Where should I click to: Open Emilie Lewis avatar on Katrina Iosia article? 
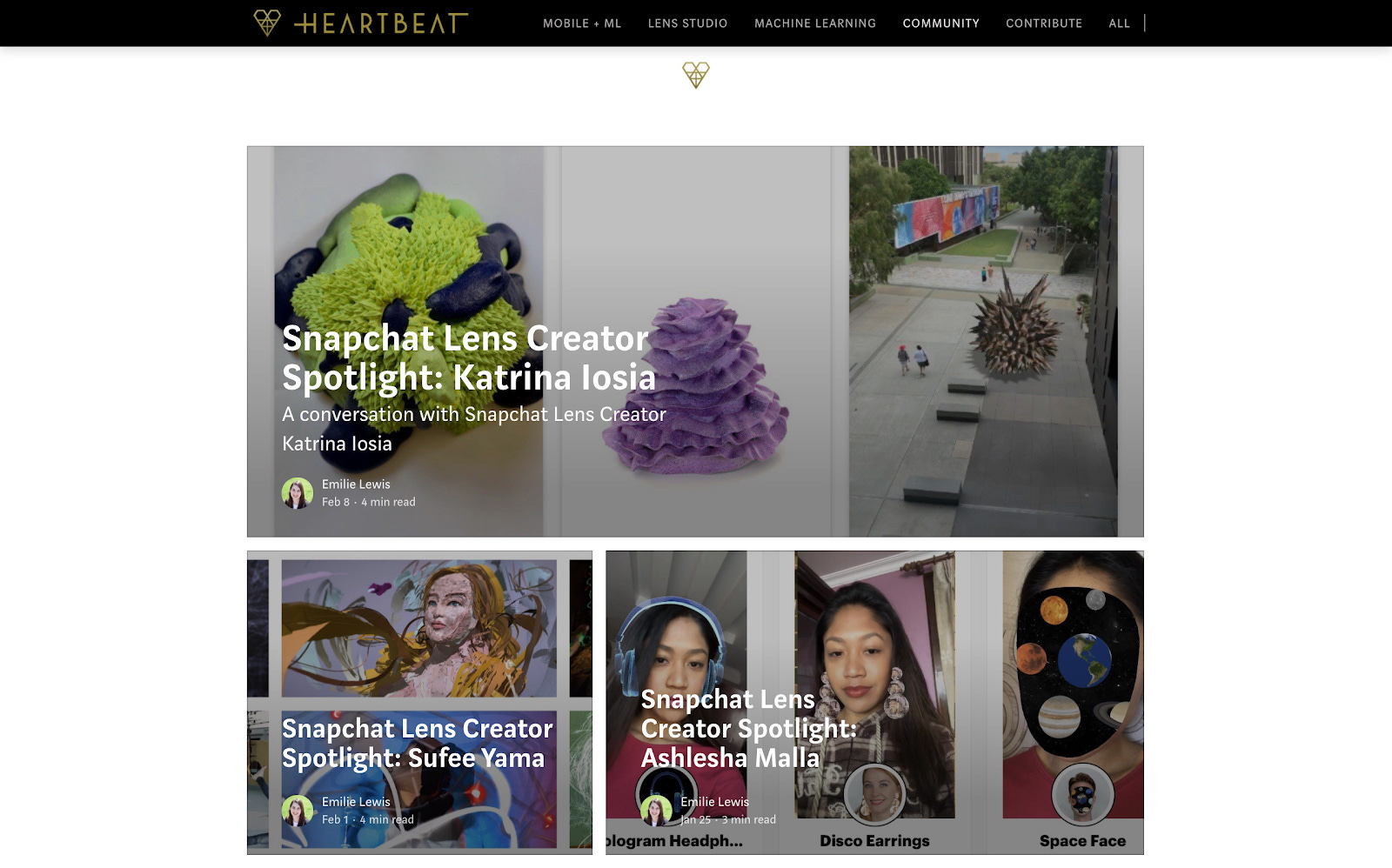coord(298,493)
